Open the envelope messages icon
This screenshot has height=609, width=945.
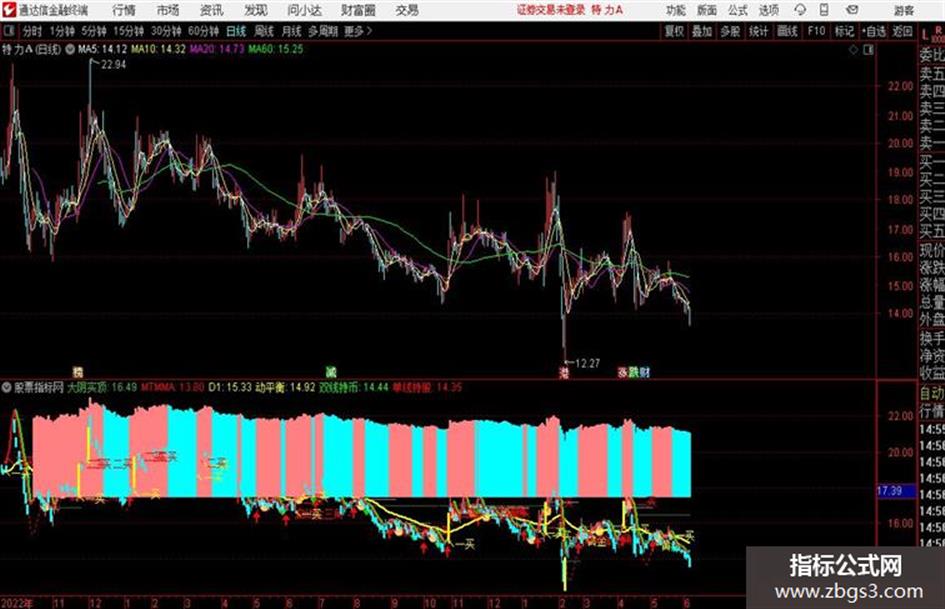[x=852, y=10]
